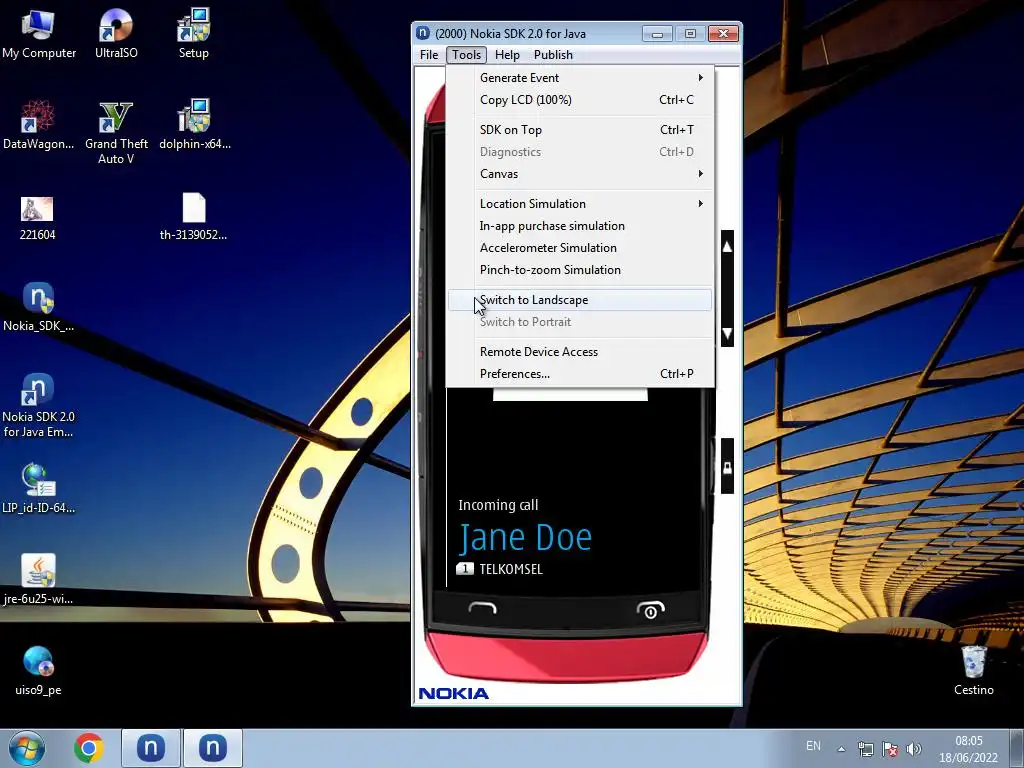Open In-app purchase simulation
Viewport: 1024px width, 768px height.
click(580, 226)
